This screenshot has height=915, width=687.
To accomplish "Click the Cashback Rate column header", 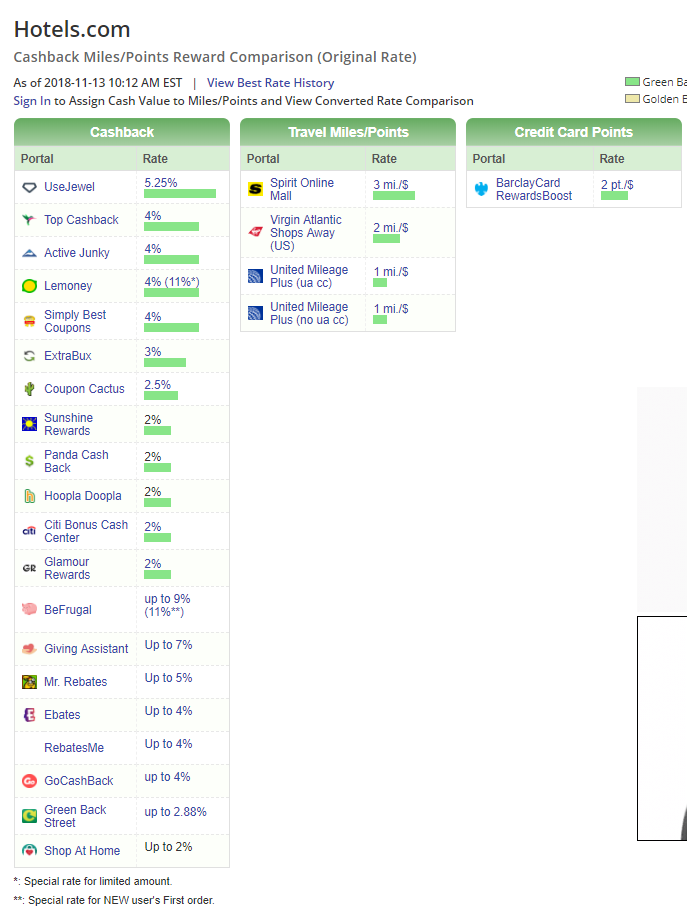I will point(183,159).
